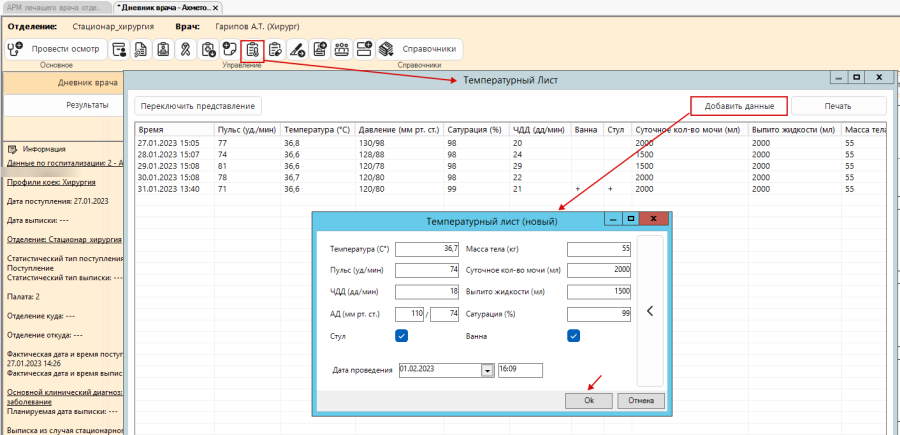
Task: Click the Сатурация (%) column header
Action: [476, 130]
